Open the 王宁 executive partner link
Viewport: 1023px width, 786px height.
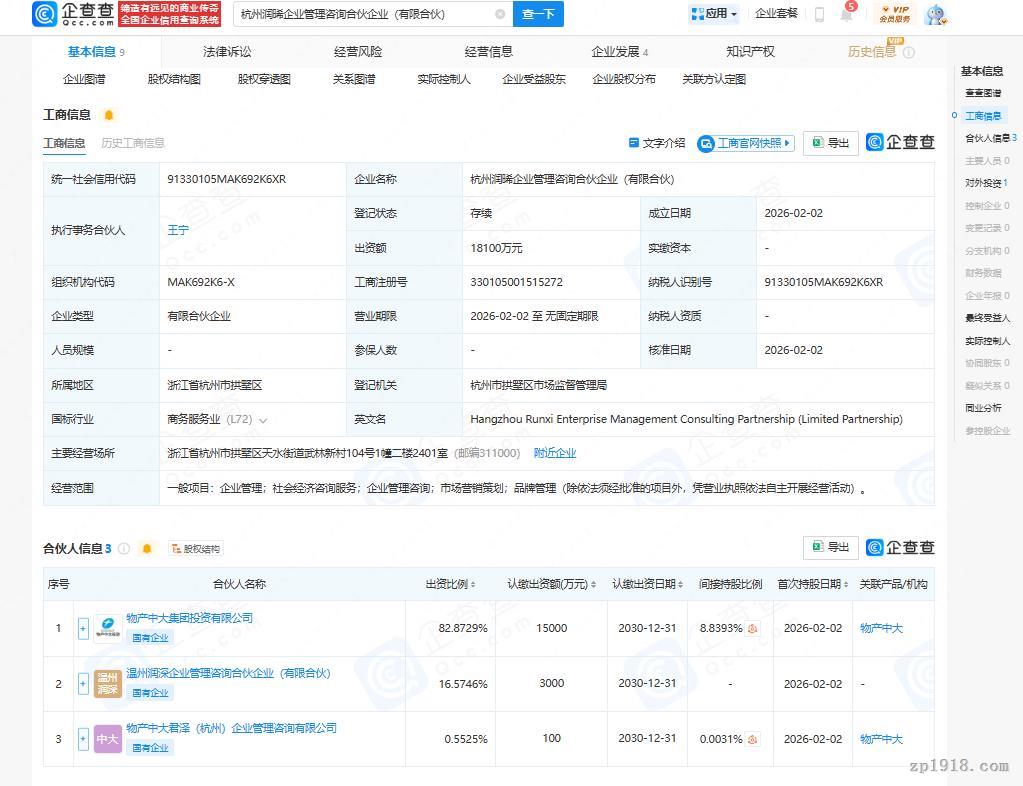(178, 230)
